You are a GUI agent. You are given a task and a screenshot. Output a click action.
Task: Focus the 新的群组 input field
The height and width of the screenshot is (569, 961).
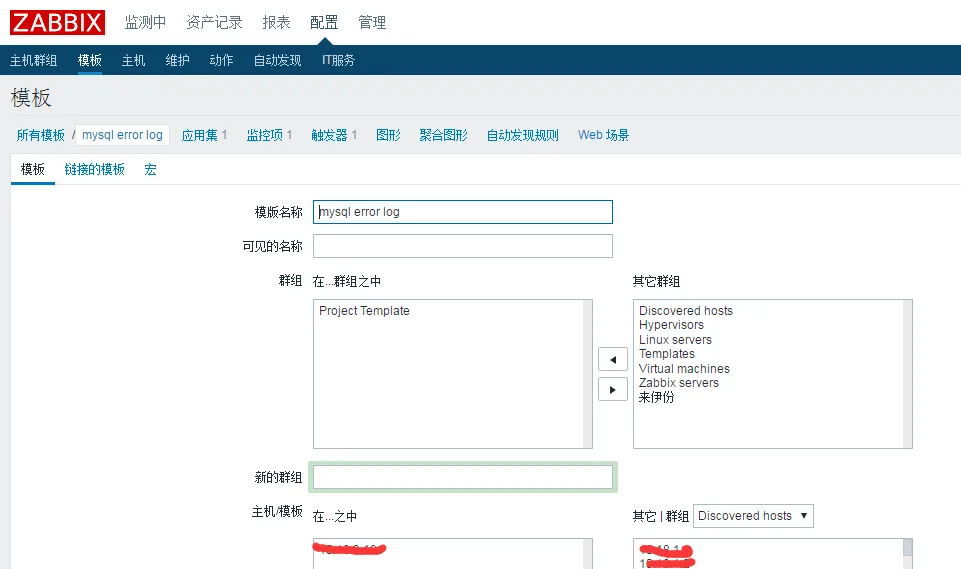[x=463, y=477]
